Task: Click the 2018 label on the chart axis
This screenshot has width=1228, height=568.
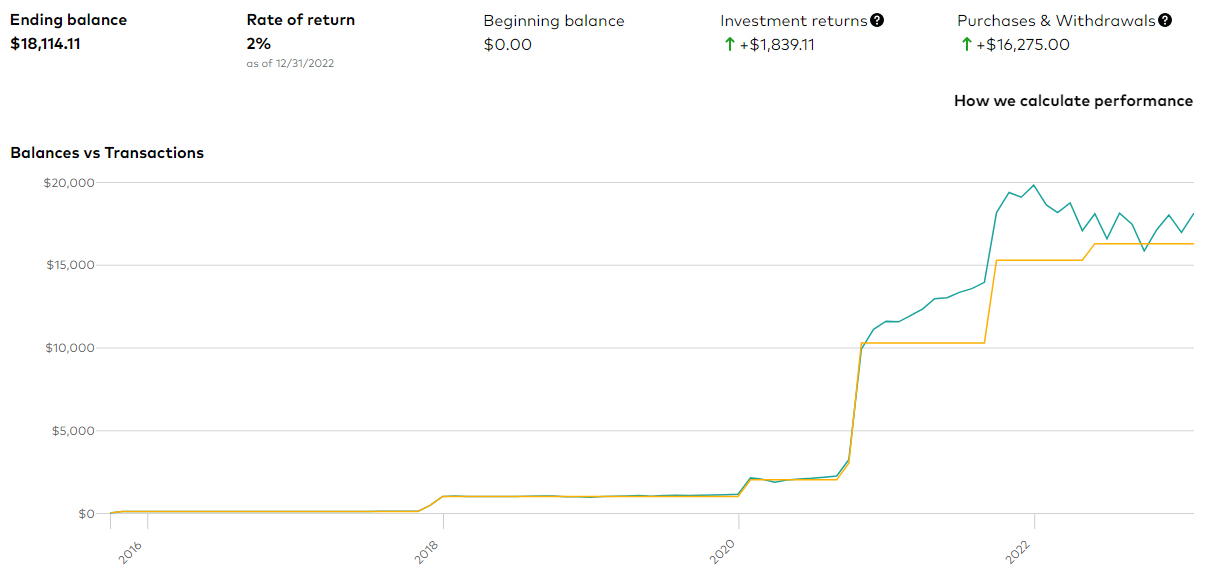Action: pos(427,553)
